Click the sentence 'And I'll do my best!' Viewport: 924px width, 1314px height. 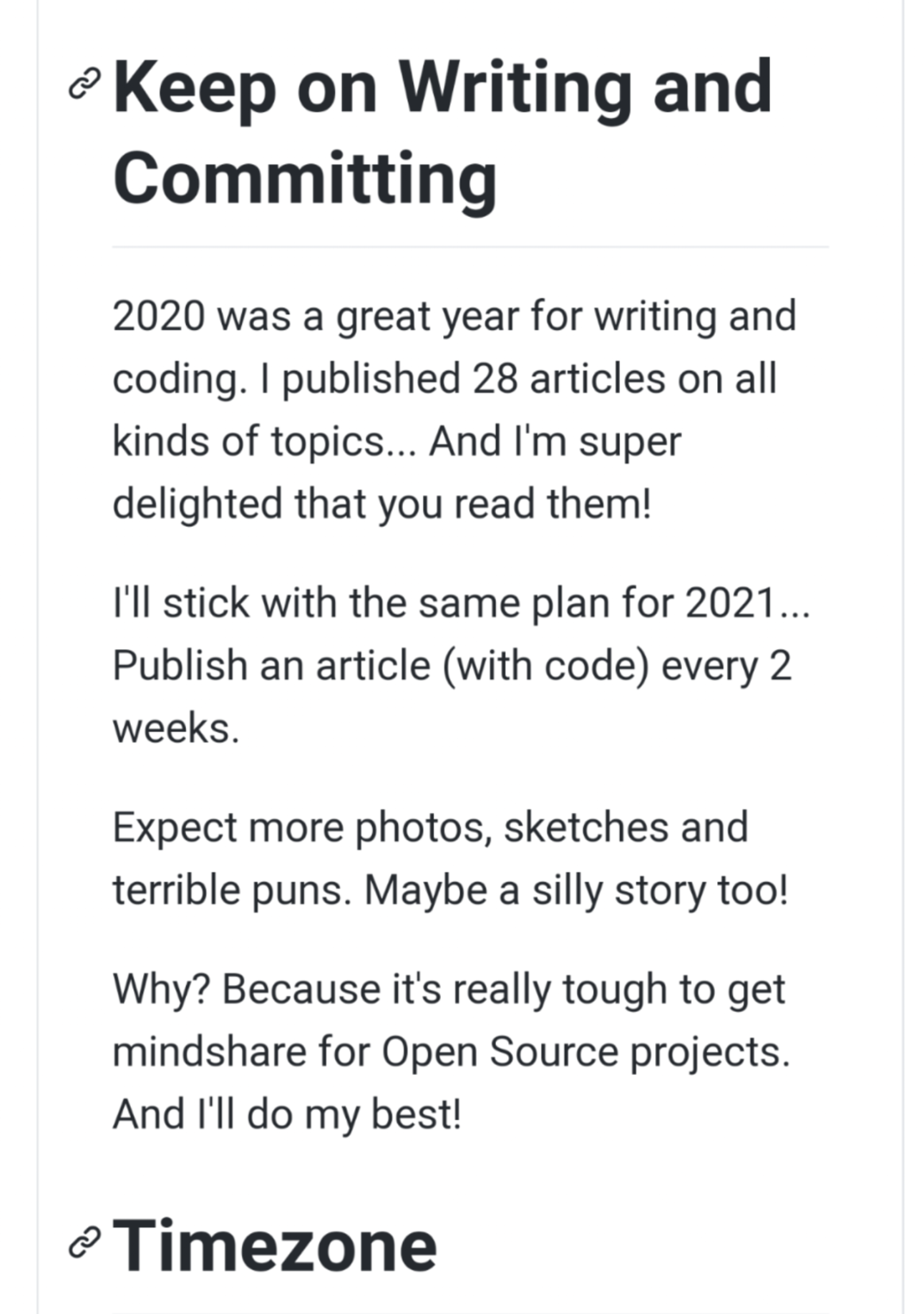pos(288,1114)
